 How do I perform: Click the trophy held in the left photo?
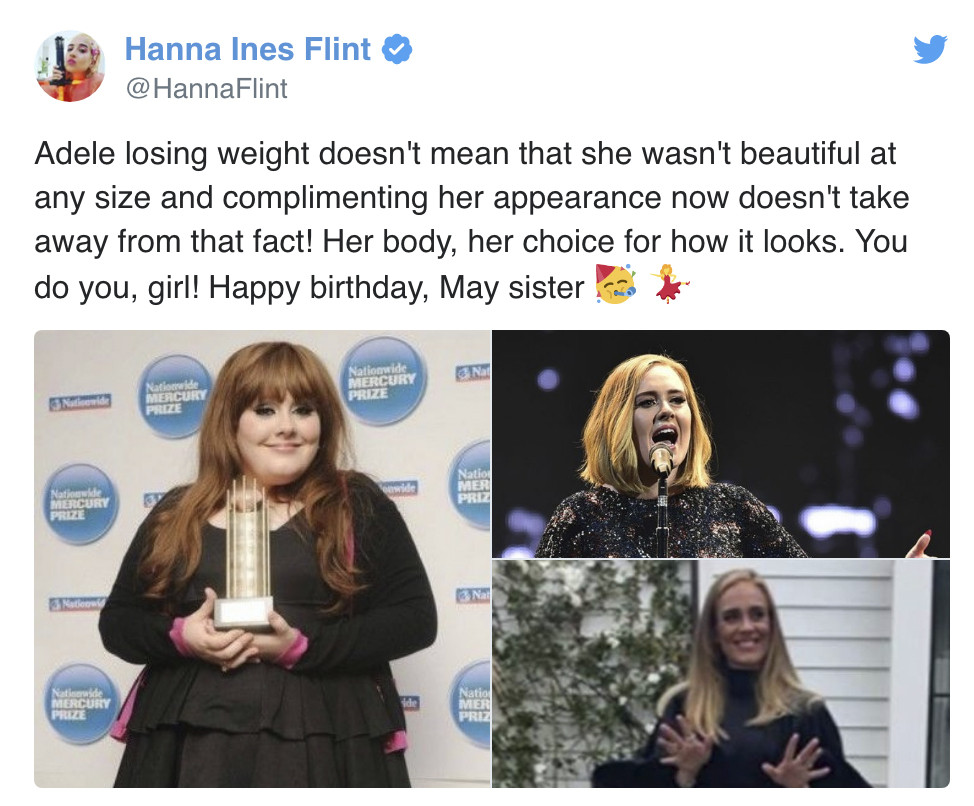[244, 553]
